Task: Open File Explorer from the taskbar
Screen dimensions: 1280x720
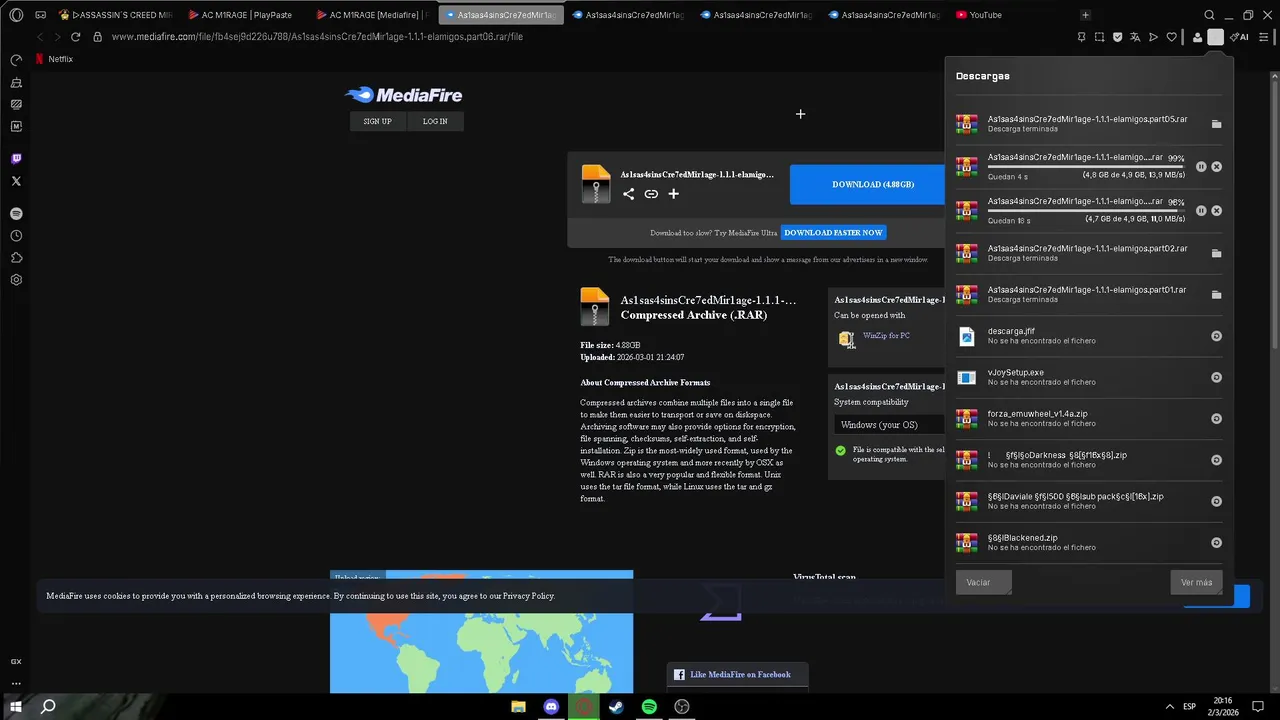Action: click(518, 707)
